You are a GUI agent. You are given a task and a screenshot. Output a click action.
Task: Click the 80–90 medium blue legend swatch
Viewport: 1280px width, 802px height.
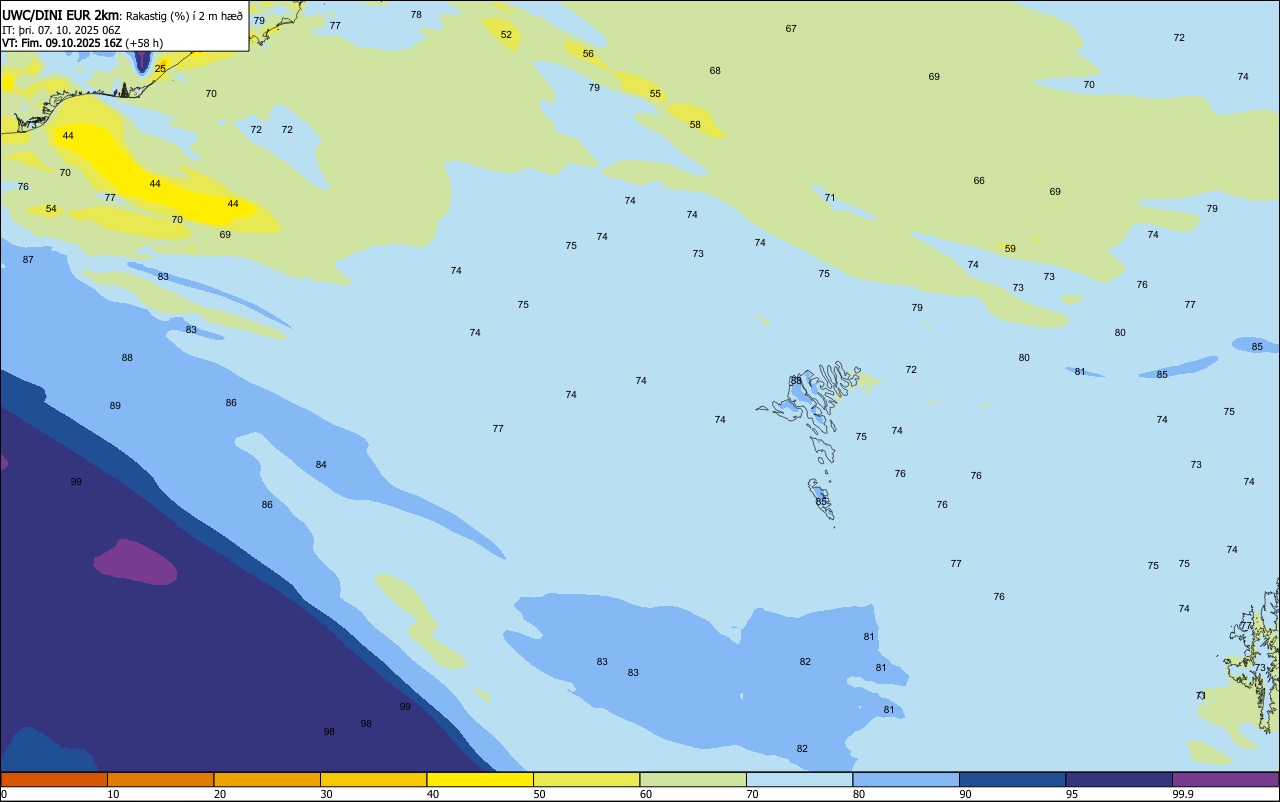pos(906,779)
